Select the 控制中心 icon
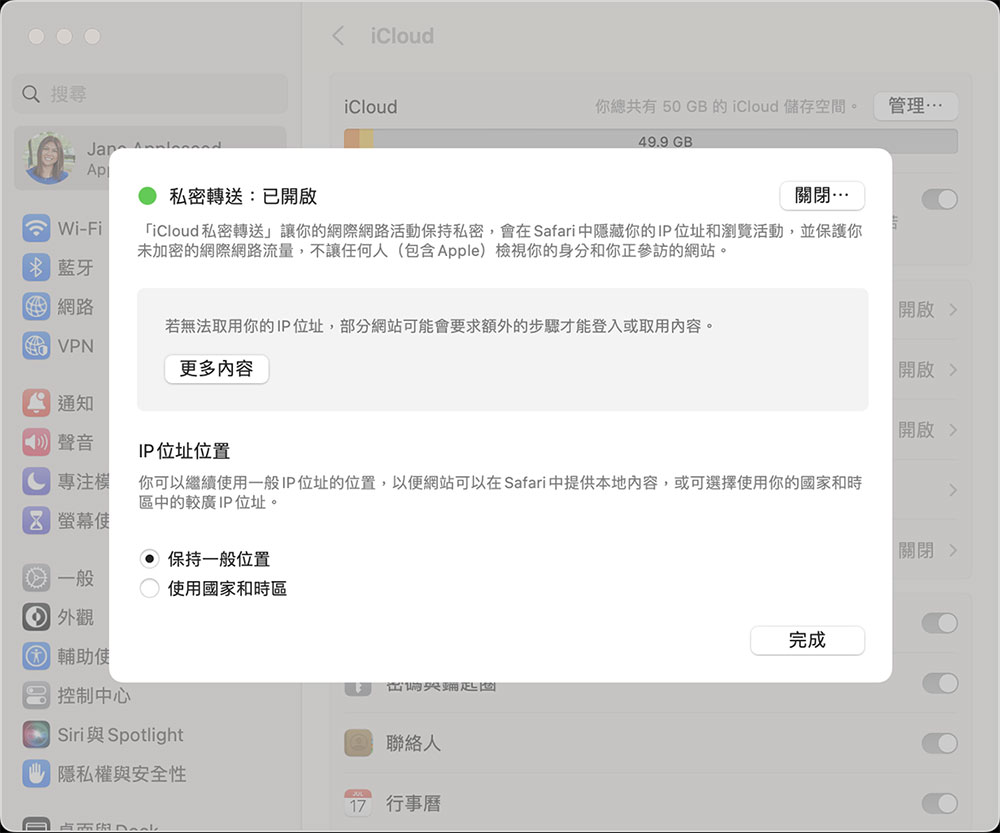The height and width of the screenshot is (833, 1000). click(x=37, y=695)
